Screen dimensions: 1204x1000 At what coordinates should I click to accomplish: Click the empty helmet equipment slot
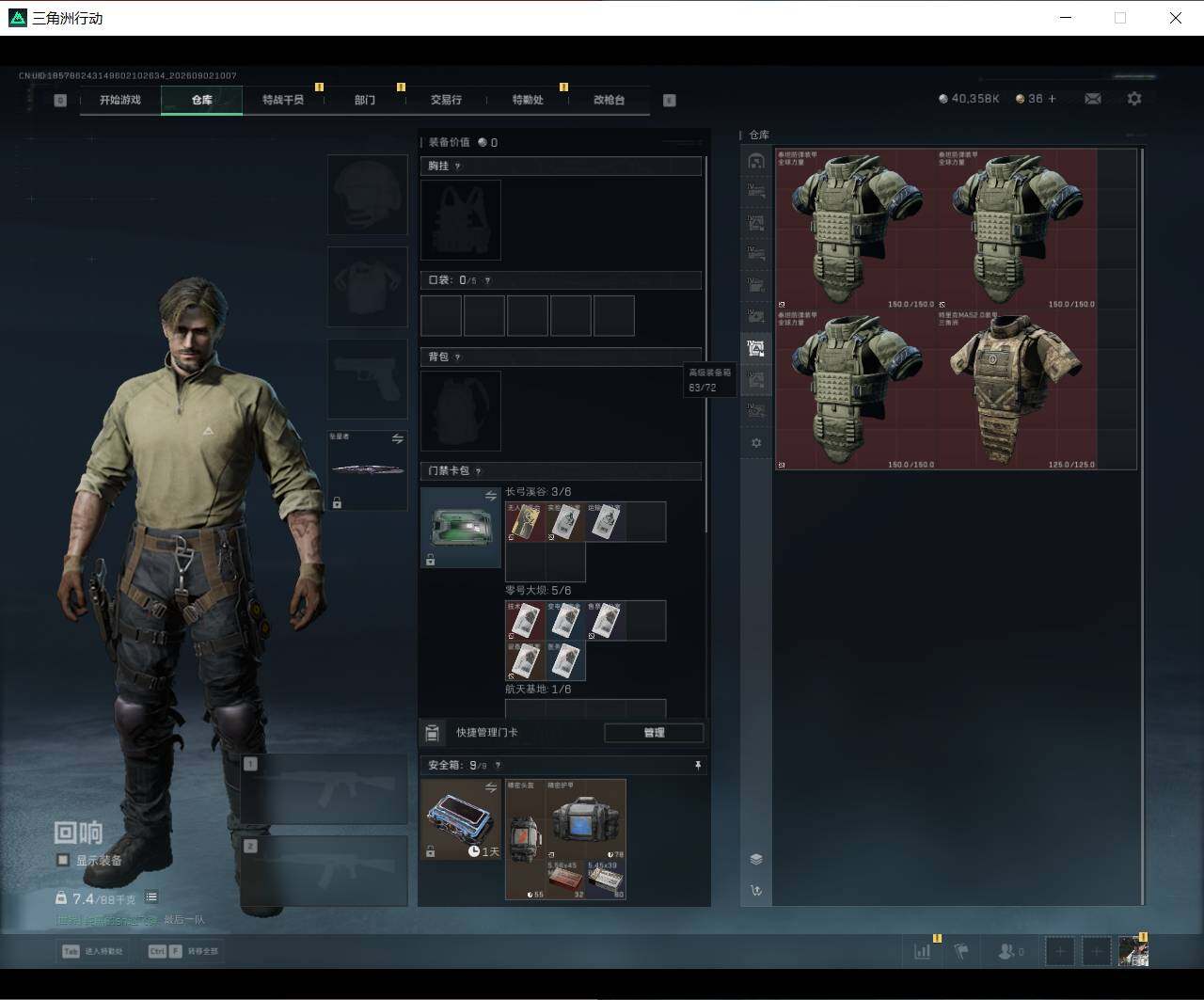click(368, 195)
